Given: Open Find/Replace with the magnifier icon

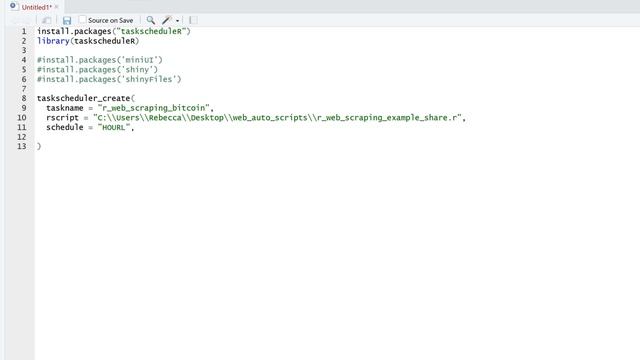Looking at the screenshot, I should tap(151, 20).
